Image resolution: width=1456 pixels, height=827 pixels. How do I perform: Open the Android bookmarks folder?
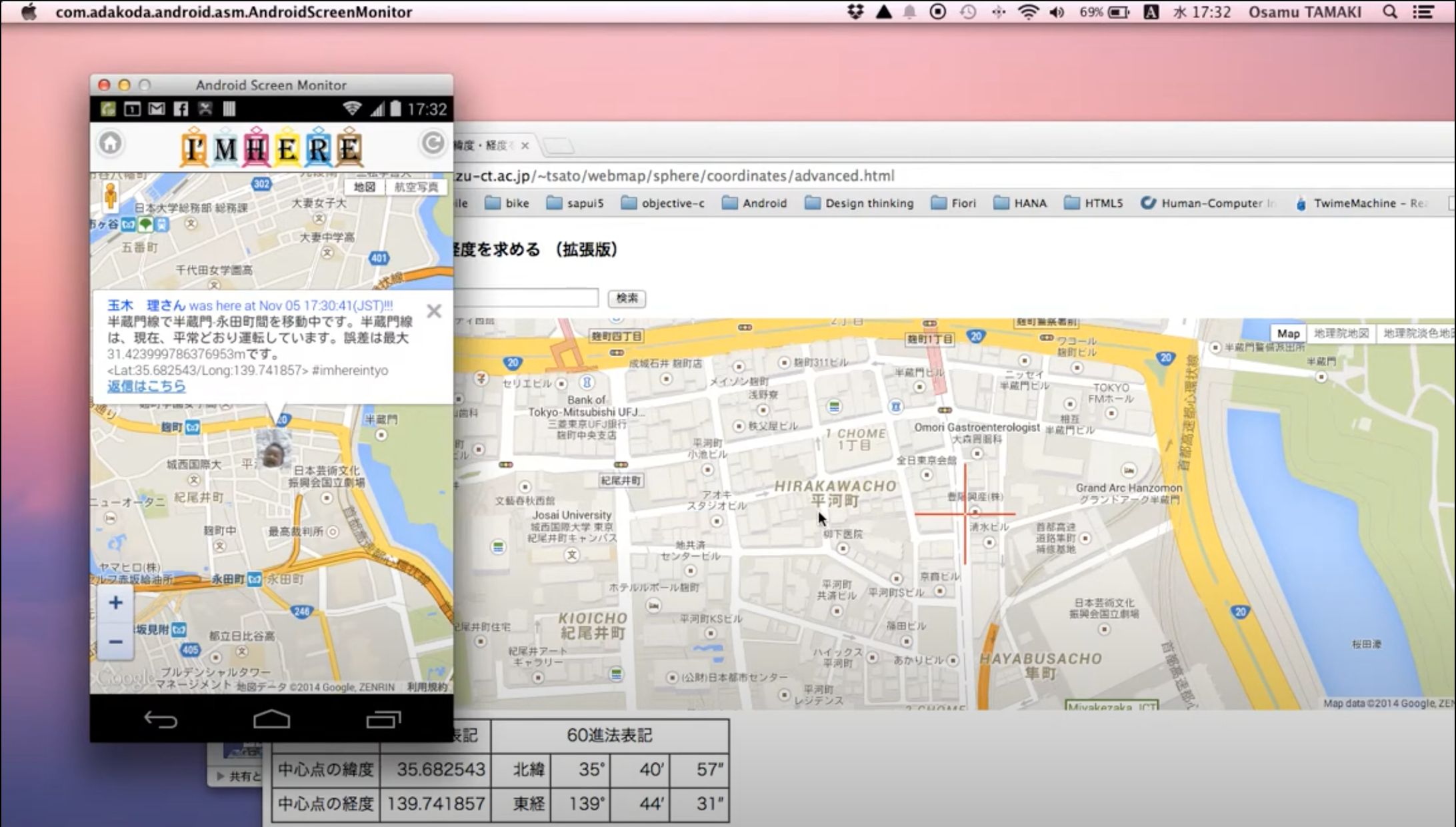click(x=755, y=203)
